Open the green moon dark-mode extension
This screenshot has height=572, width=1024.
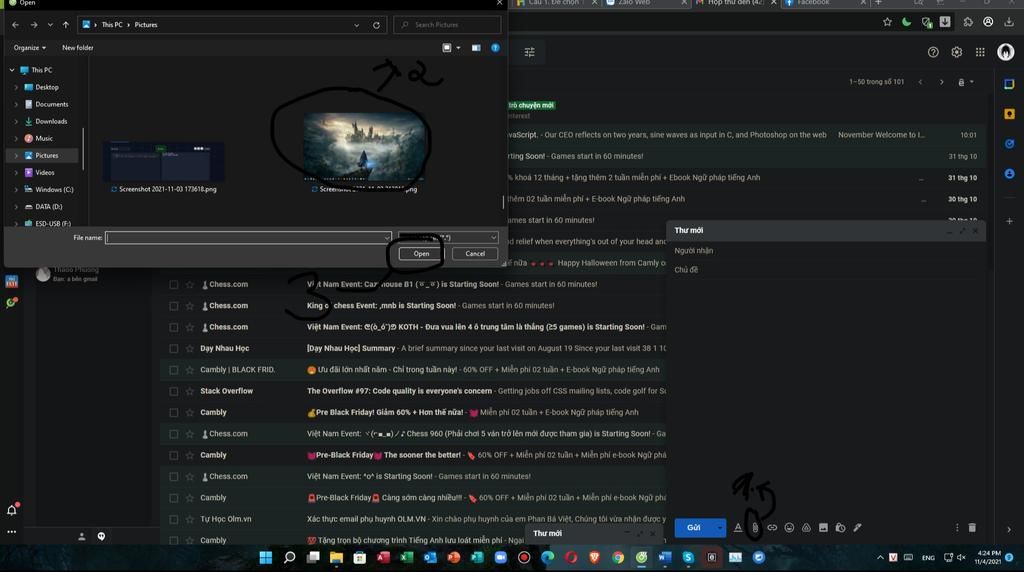[906, 22]
